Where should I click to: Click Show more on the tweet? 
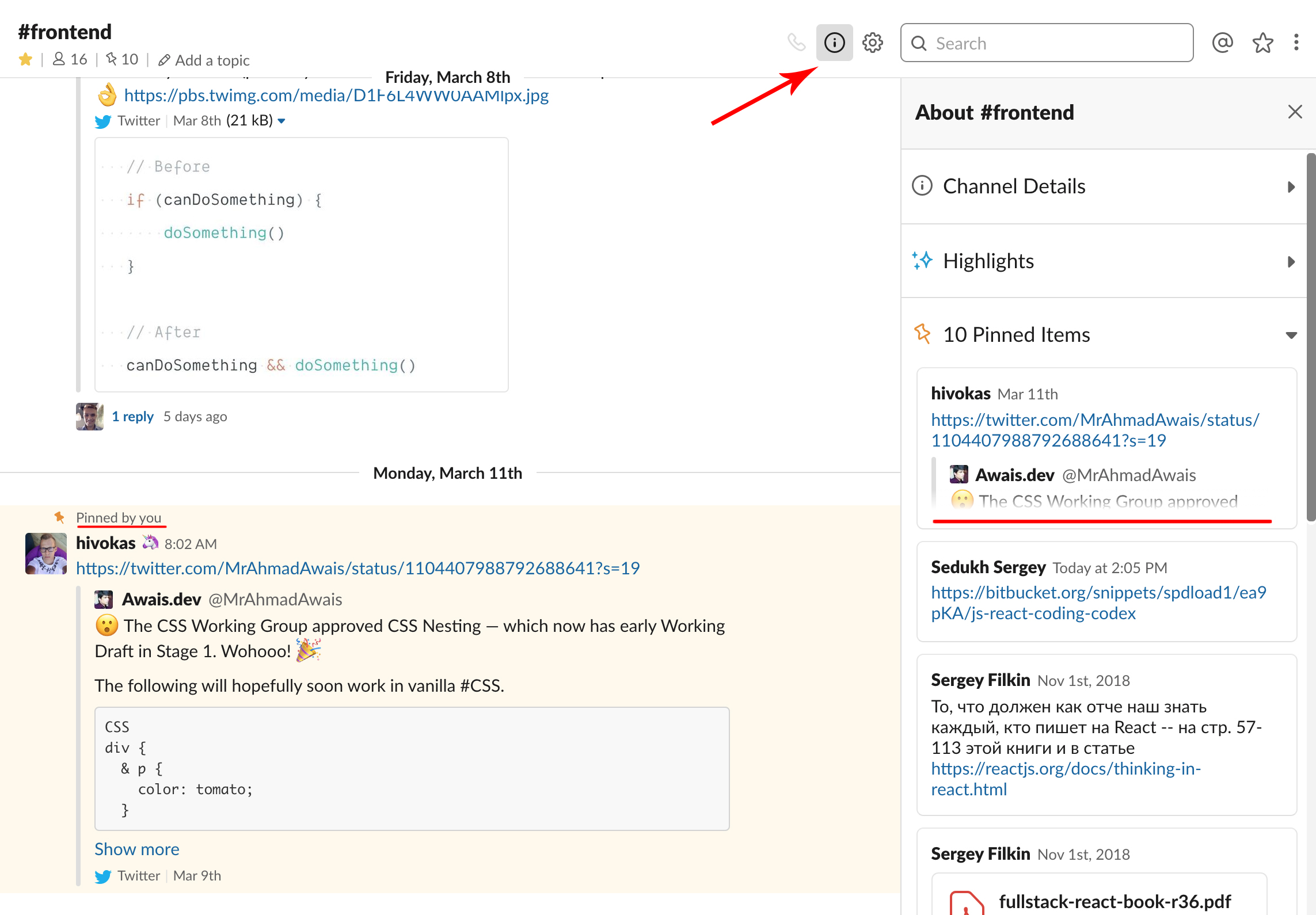(137, 849)
